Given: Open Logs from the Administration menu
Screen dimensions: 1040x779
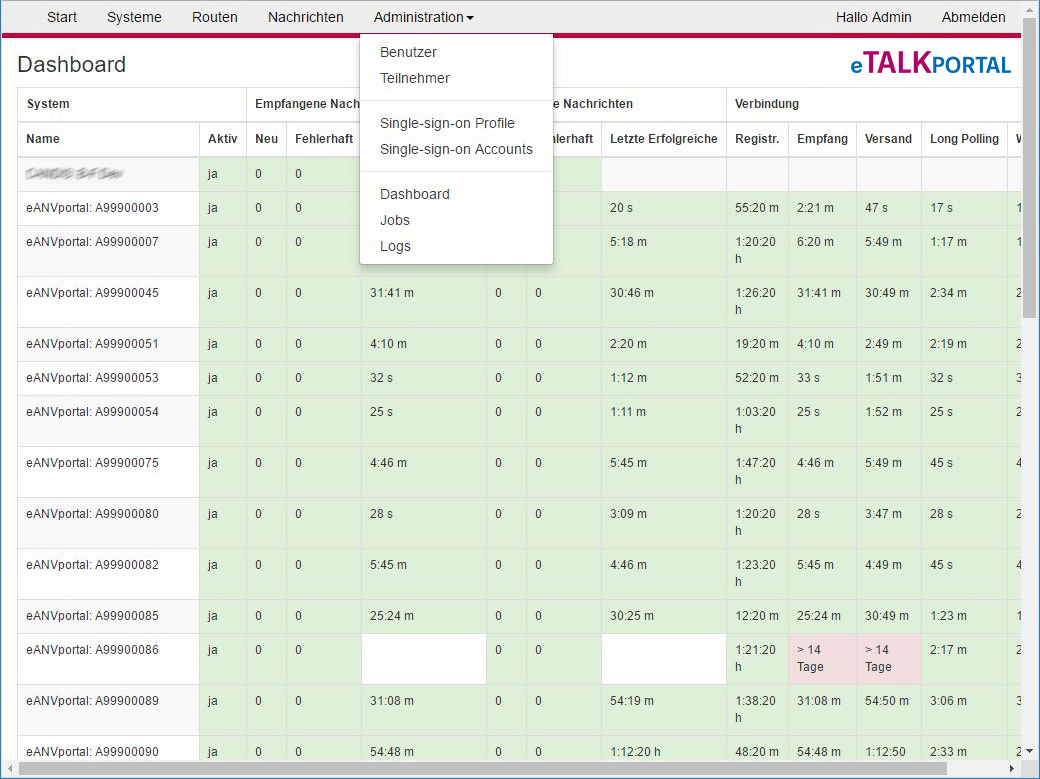Looking at the screenshot, I should coord(395,246).
